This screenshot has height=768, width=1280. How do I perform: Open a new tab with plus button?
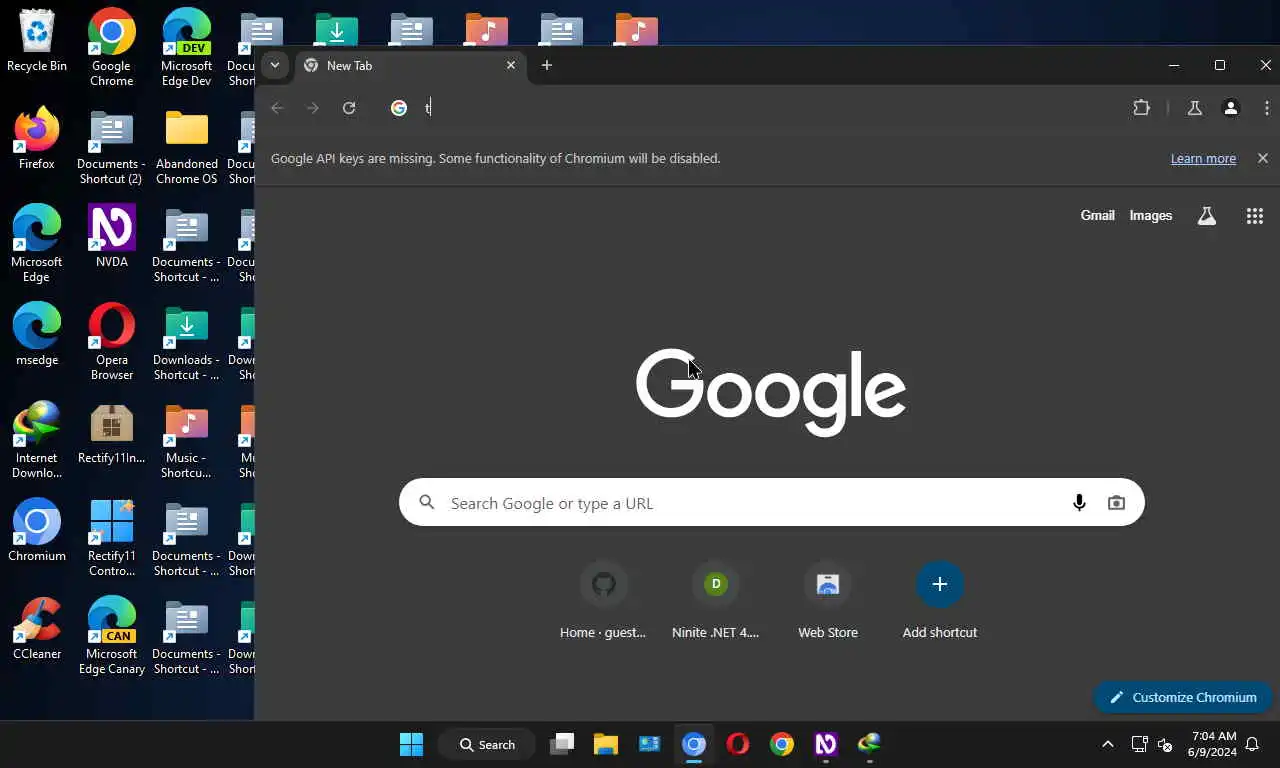coord(546,65)
